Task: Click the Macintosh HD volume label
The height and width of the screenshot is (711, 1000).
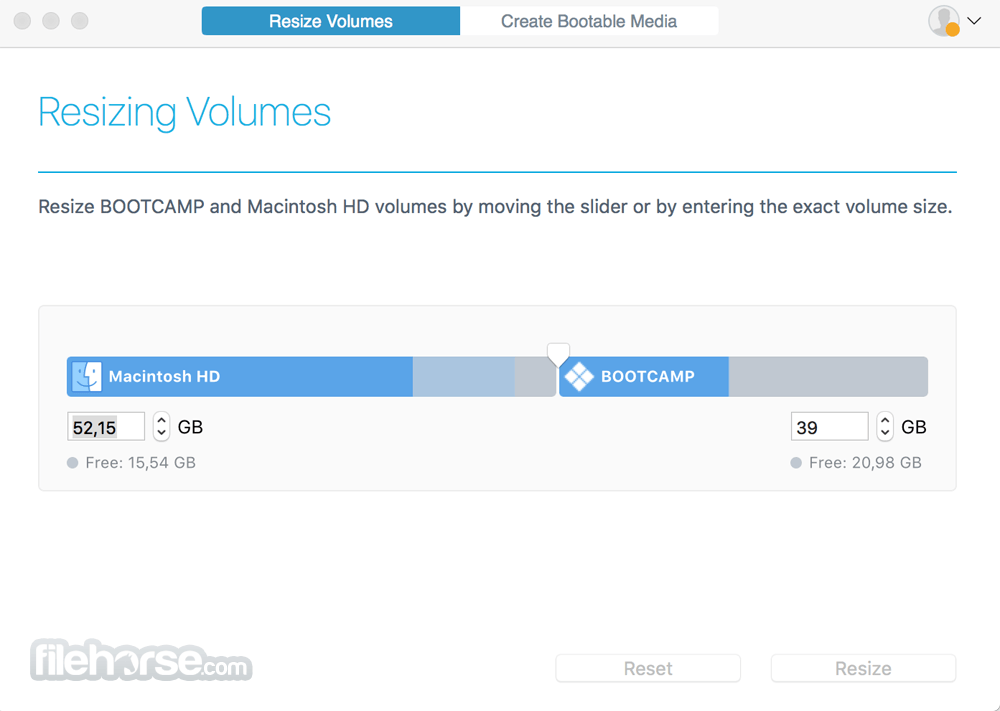Action: click(x=165, y=376)
